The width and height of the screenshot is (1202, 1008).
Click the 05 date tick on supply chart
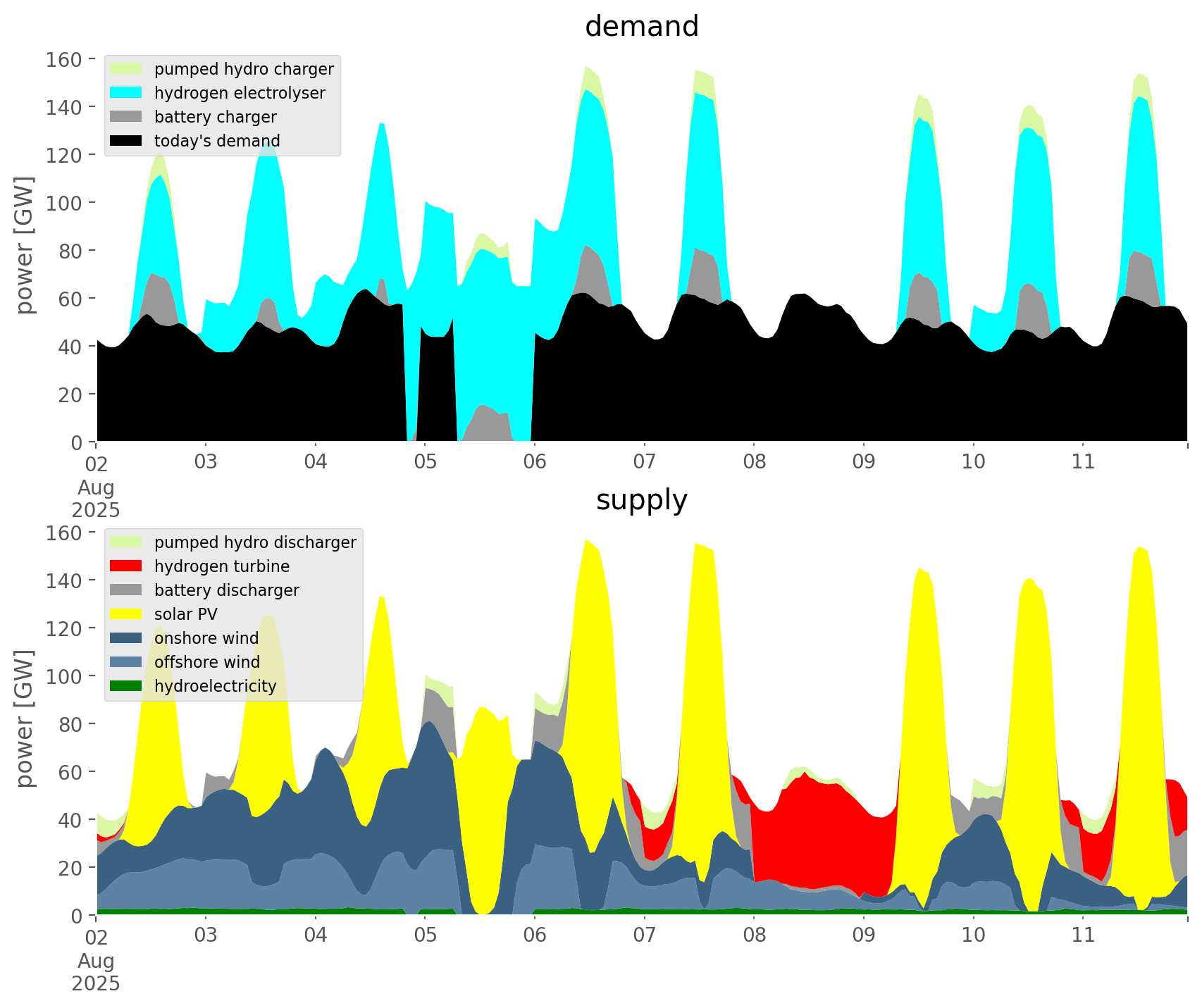pyautogui.click(x=425, y=935)
